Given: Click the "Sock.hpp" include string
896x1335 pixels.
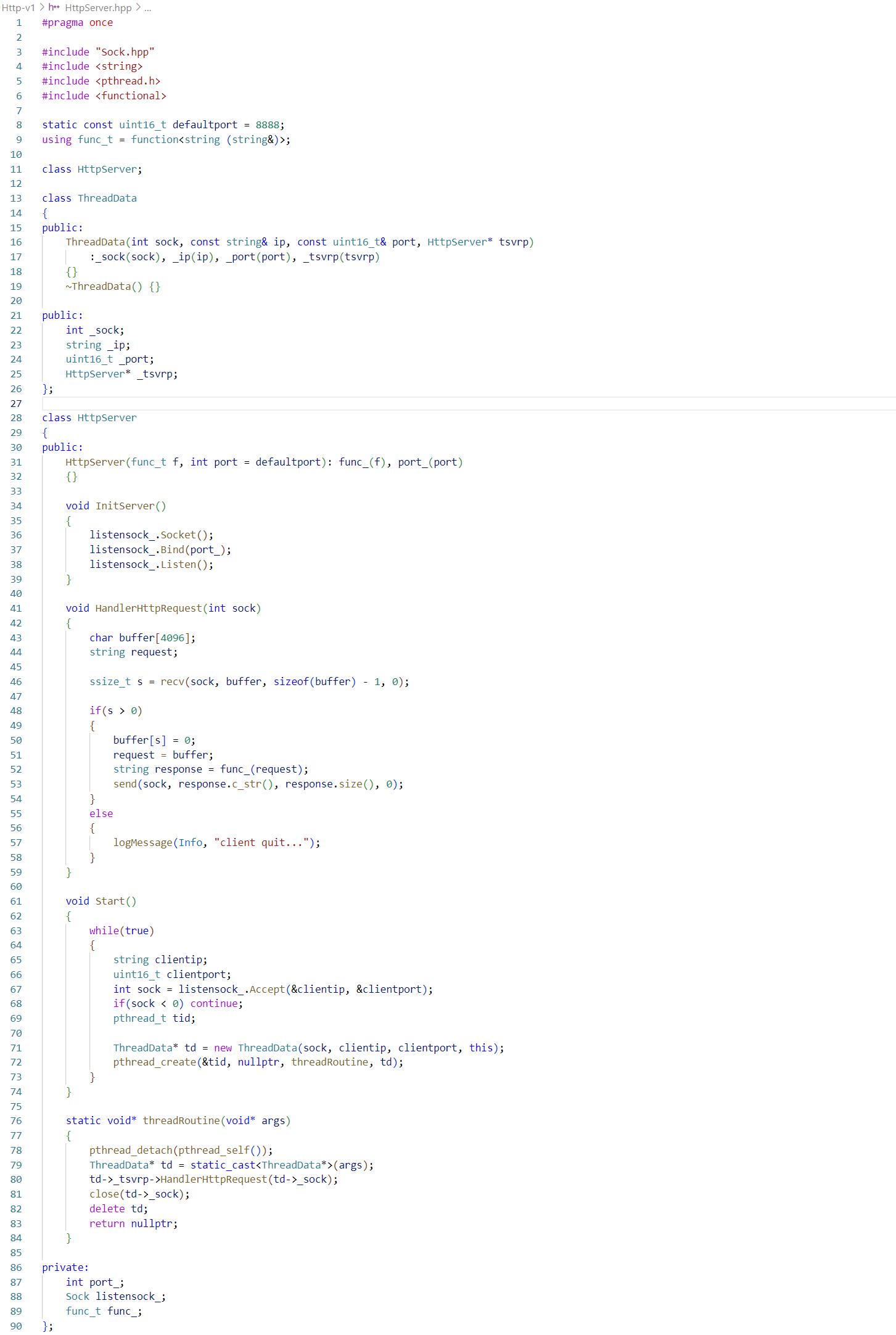Looking at the screenshot, I should [x=125, y=52].
